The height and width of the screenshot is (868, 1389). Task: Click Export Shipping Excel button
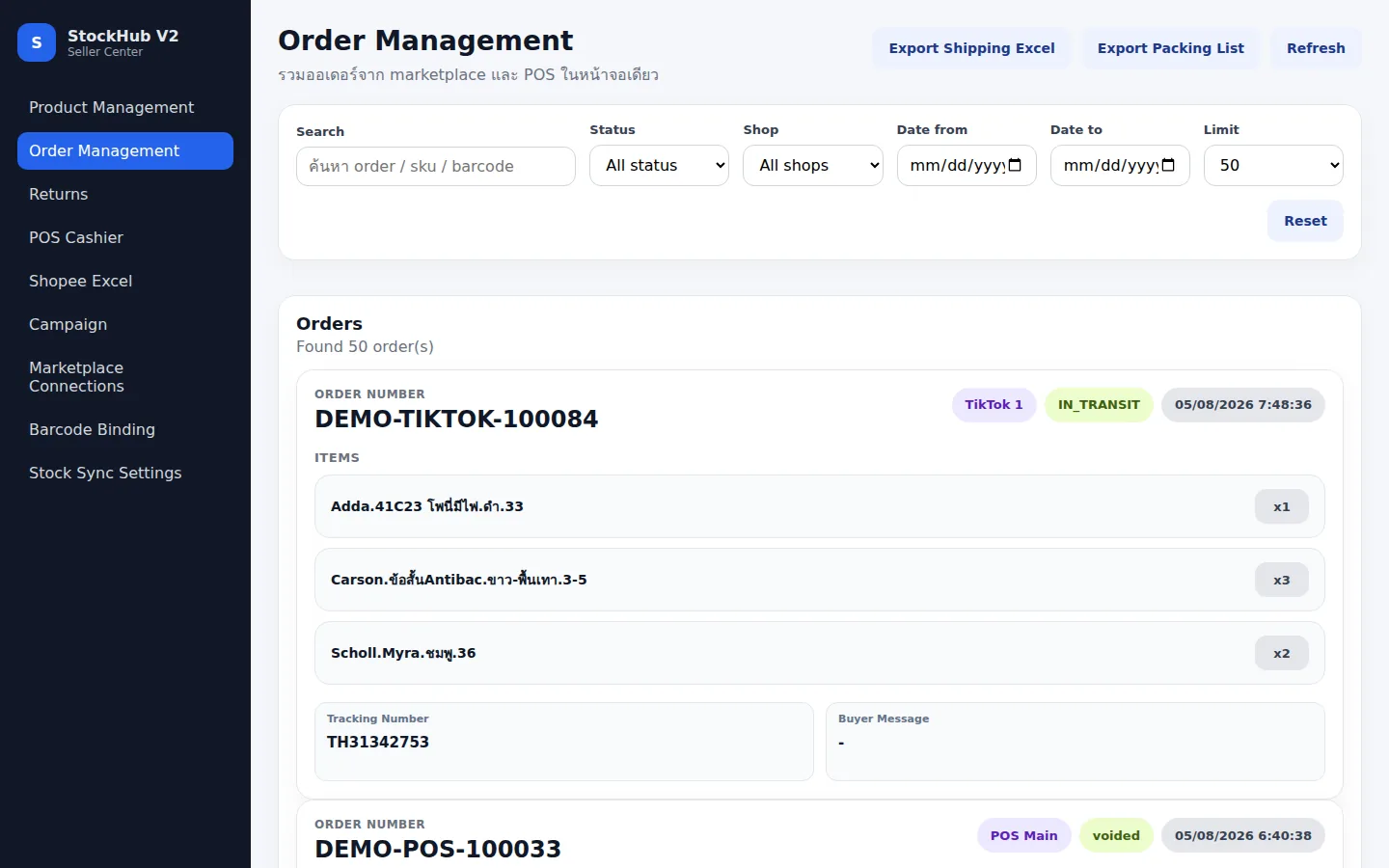tap(971, 48)
